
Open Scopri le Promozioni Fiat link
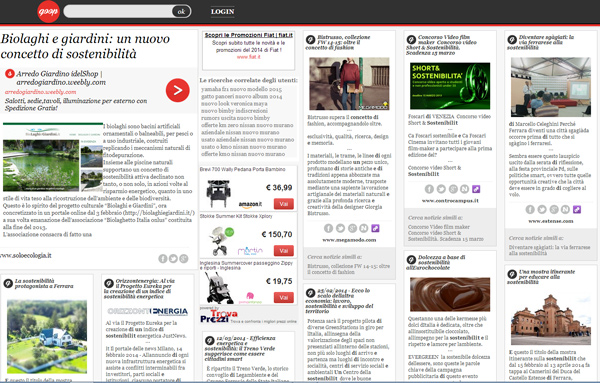[x=249, y=35]
